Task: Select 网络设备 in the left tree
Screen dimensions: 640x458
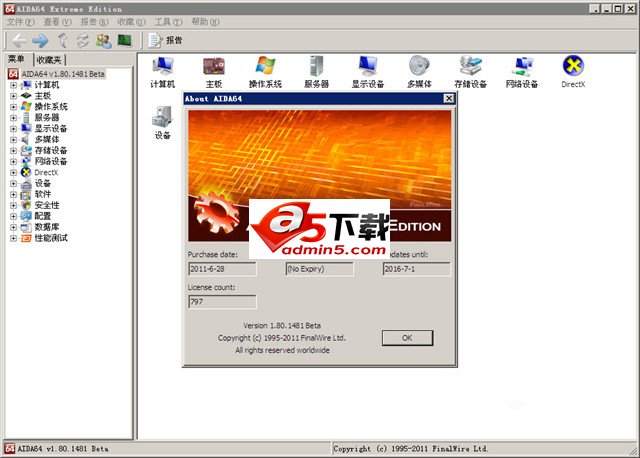Action: click(x=51, y=162)
